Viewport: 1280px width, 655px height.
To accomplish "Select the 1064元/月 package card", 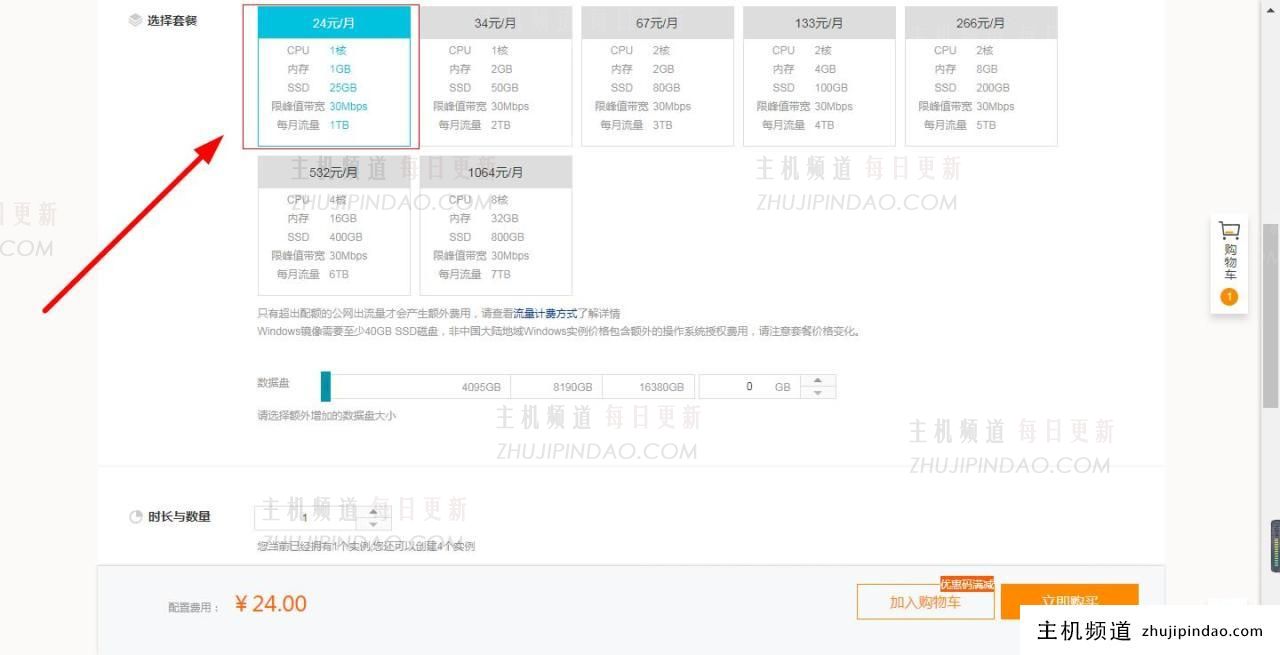I will (496, 226).
